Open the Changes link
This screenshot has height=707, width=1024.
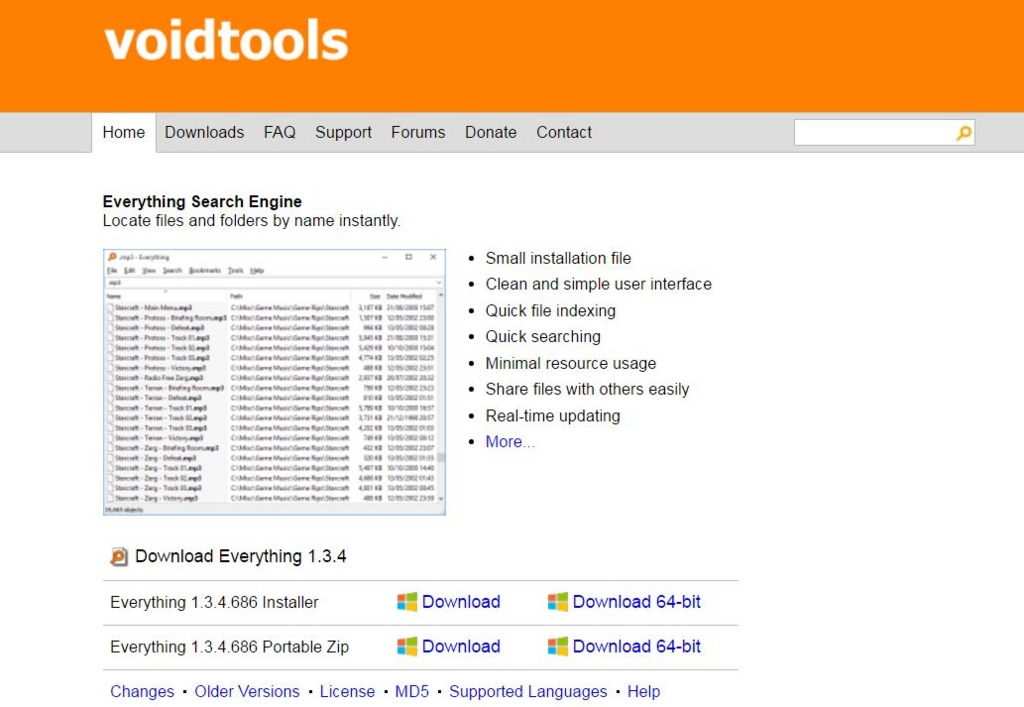(x=142, y=691)
